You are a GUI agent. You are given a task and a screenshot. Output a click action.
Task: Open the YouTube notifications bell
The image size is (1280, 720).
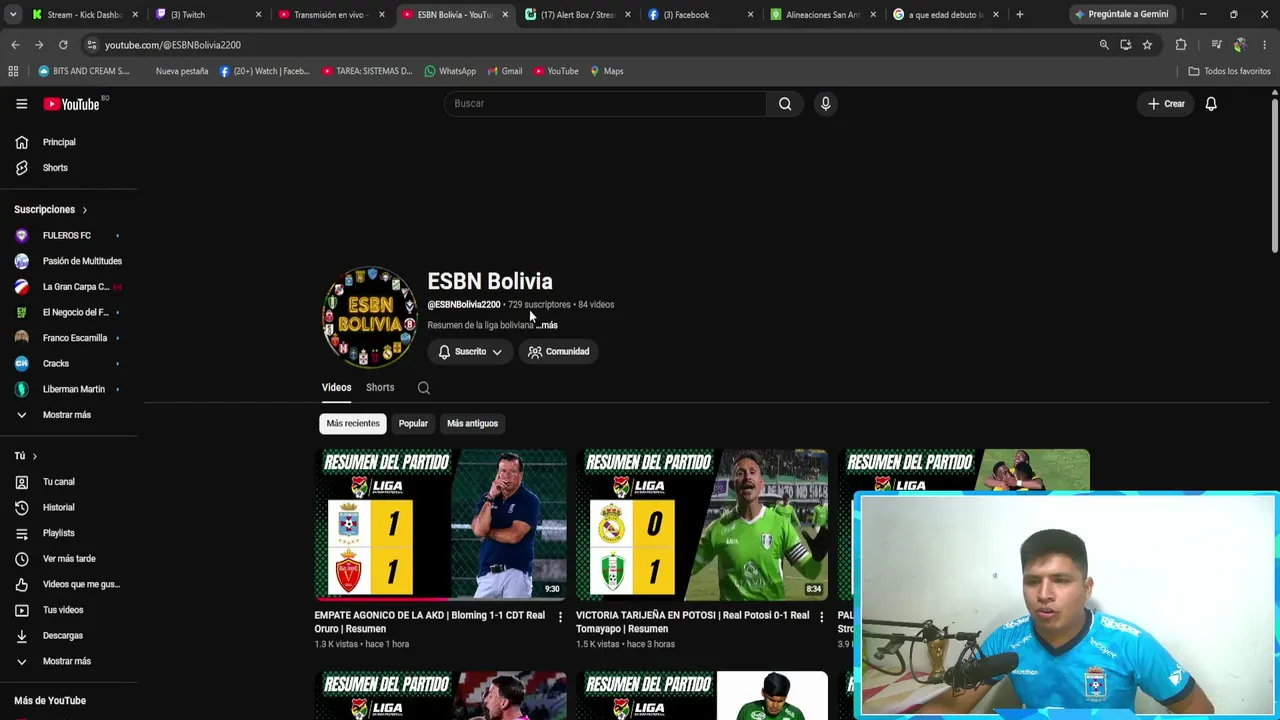(x=1211, y=104)
